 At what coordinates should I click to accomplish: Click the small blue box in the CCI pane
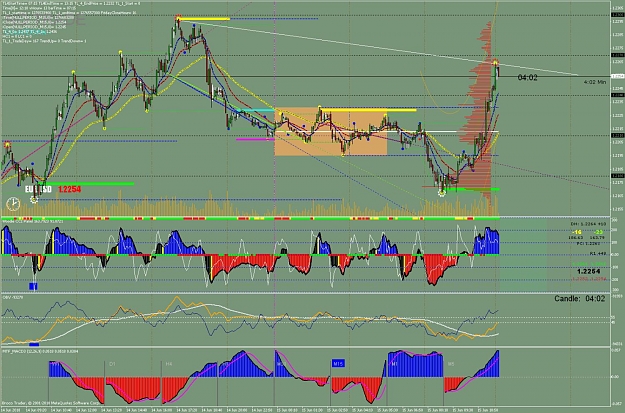pyautogui.click(x=33, y=286)
